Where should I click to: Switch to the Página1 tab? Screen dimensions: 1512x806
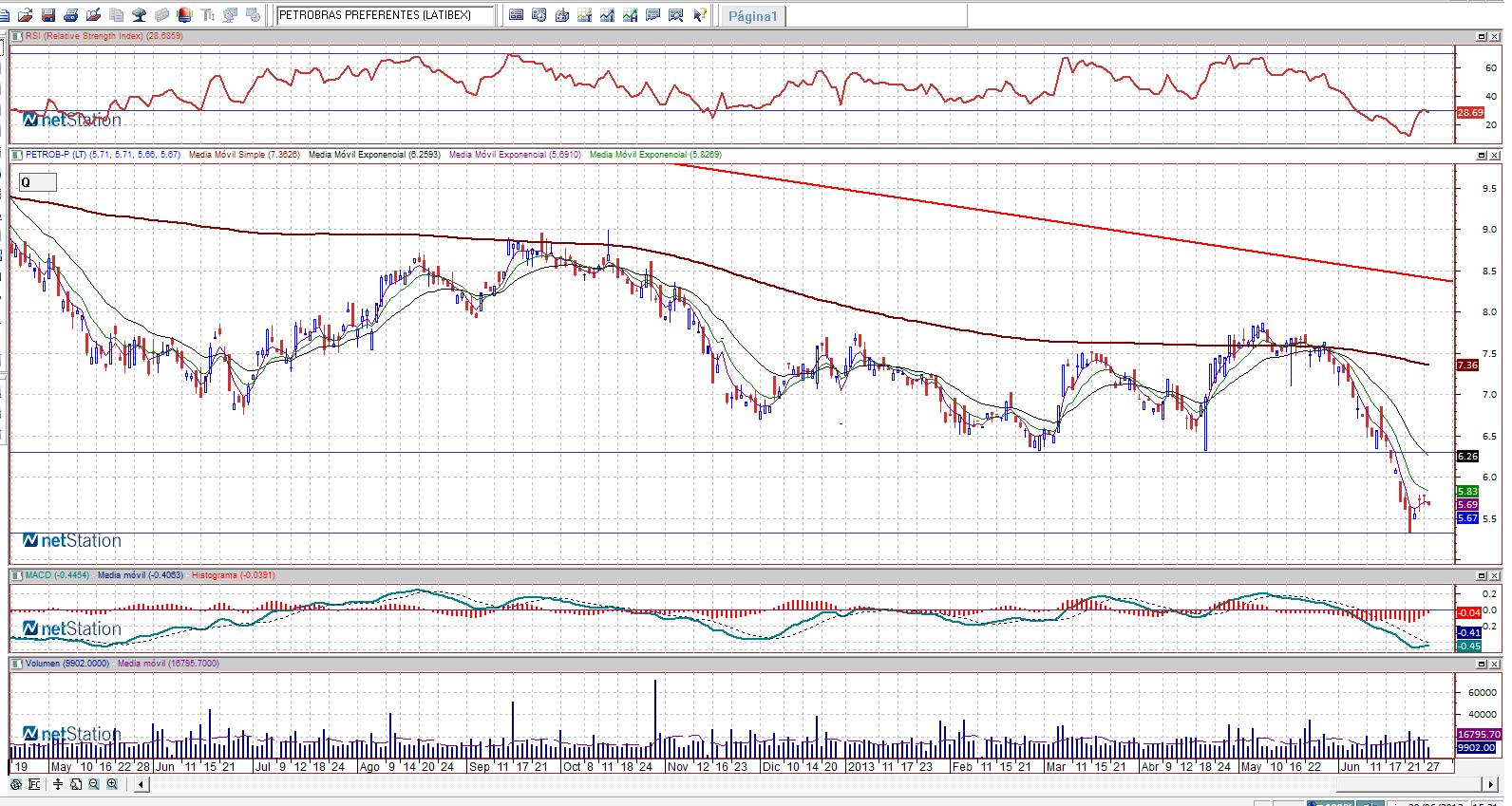752,16
